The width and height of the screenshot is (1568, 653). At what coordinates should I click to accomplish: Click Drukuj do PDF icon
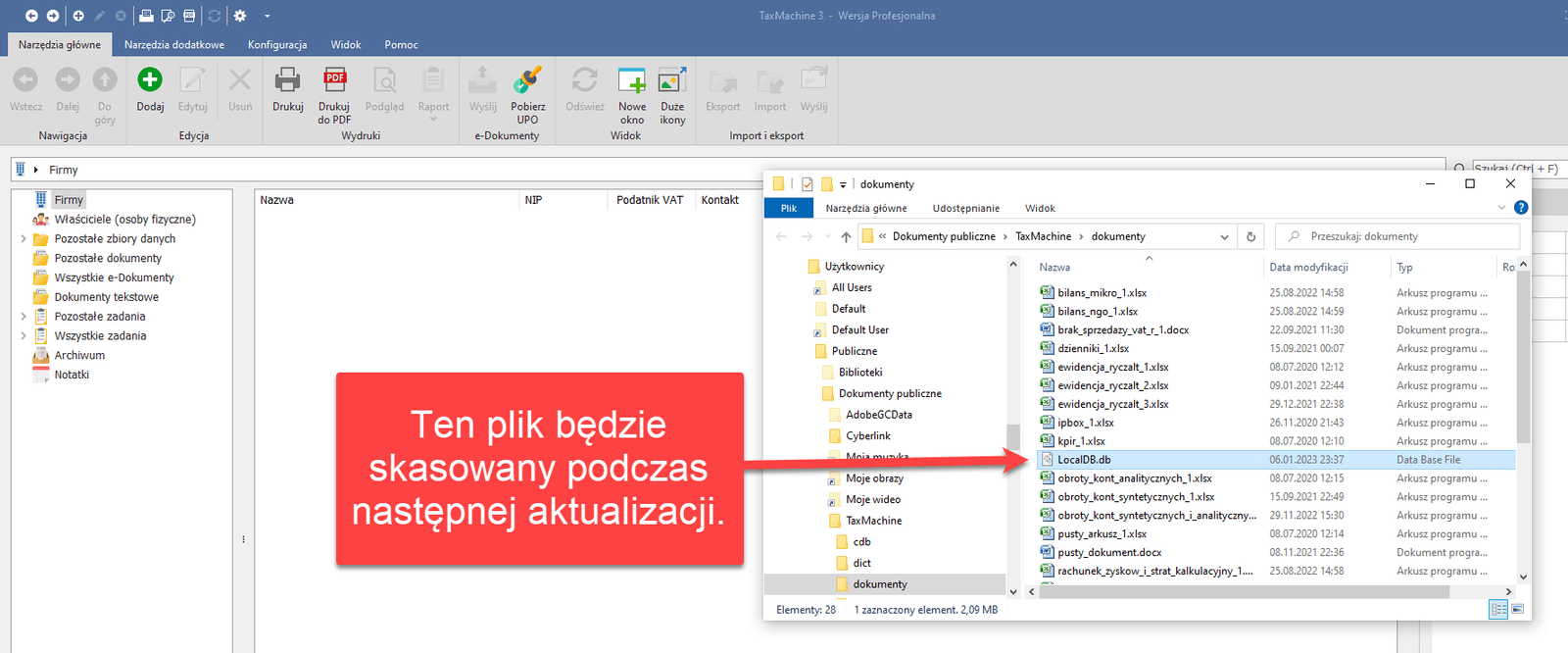[334, 81]
